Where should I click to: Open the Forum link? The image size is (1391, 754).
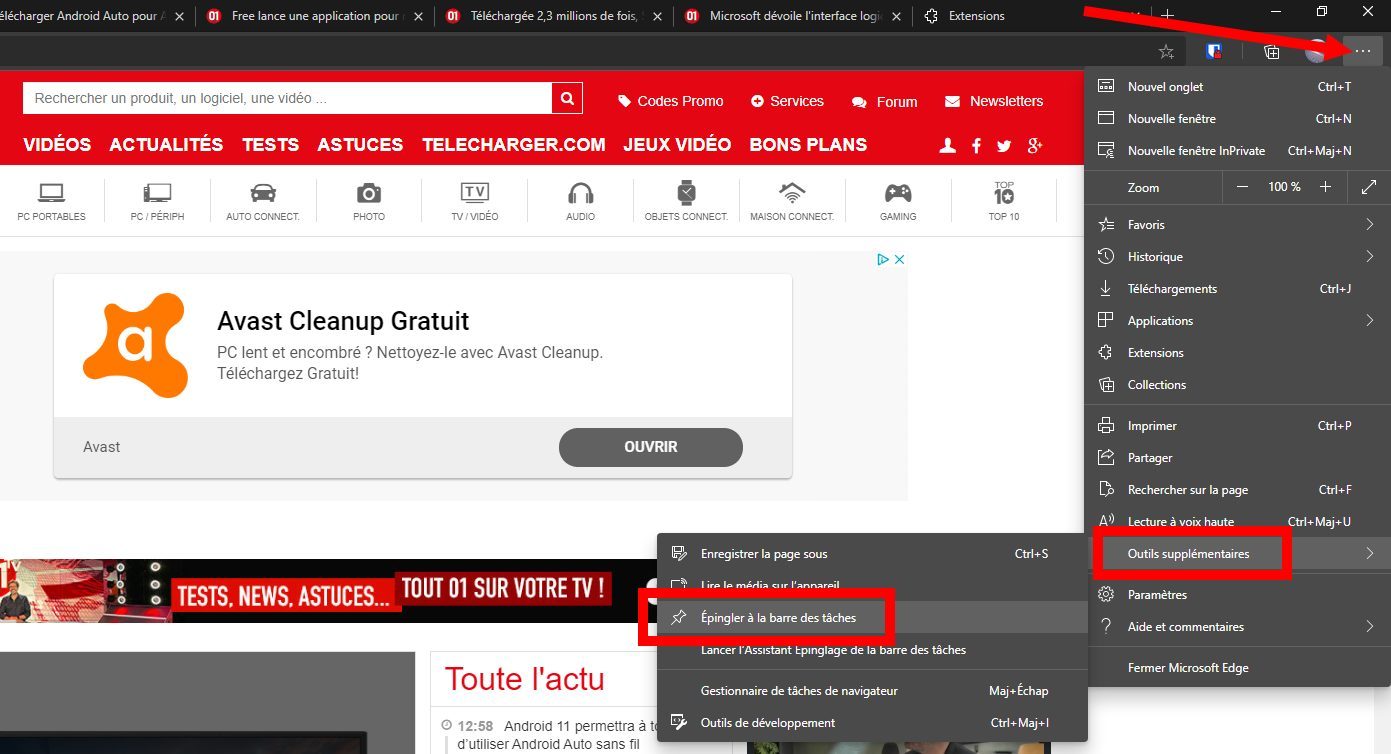click(x=885, y=102)
